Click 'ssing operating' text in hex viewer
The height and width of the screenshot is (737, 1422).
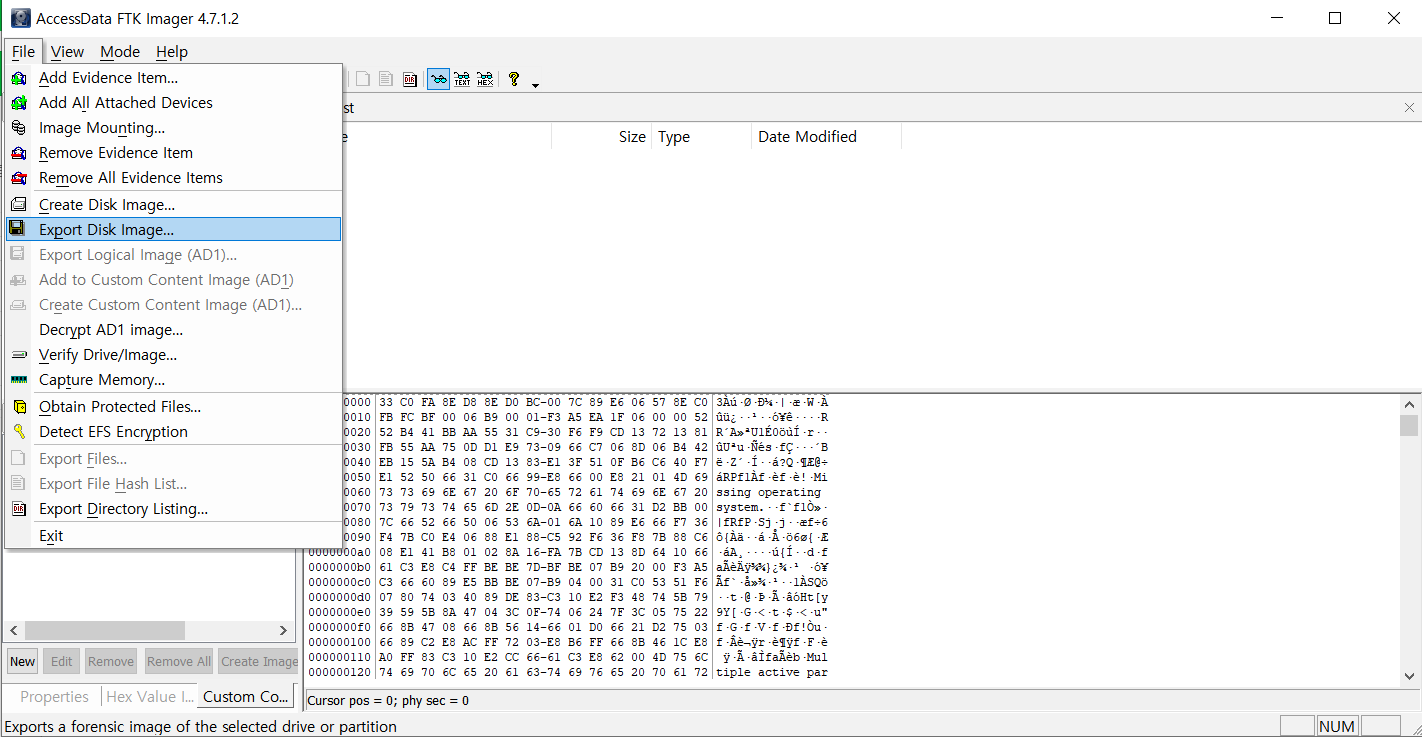pos(768,492)
